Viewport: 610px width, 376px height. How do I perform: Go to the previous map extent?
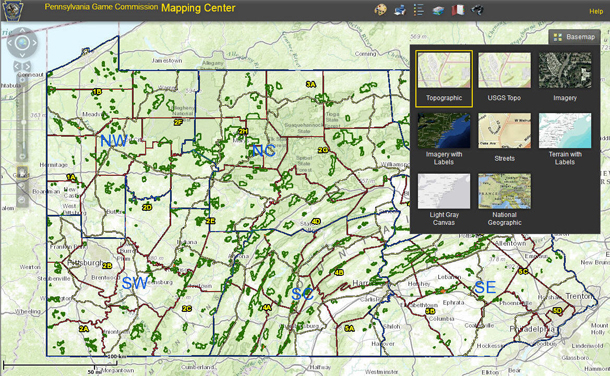pos(17,66)
